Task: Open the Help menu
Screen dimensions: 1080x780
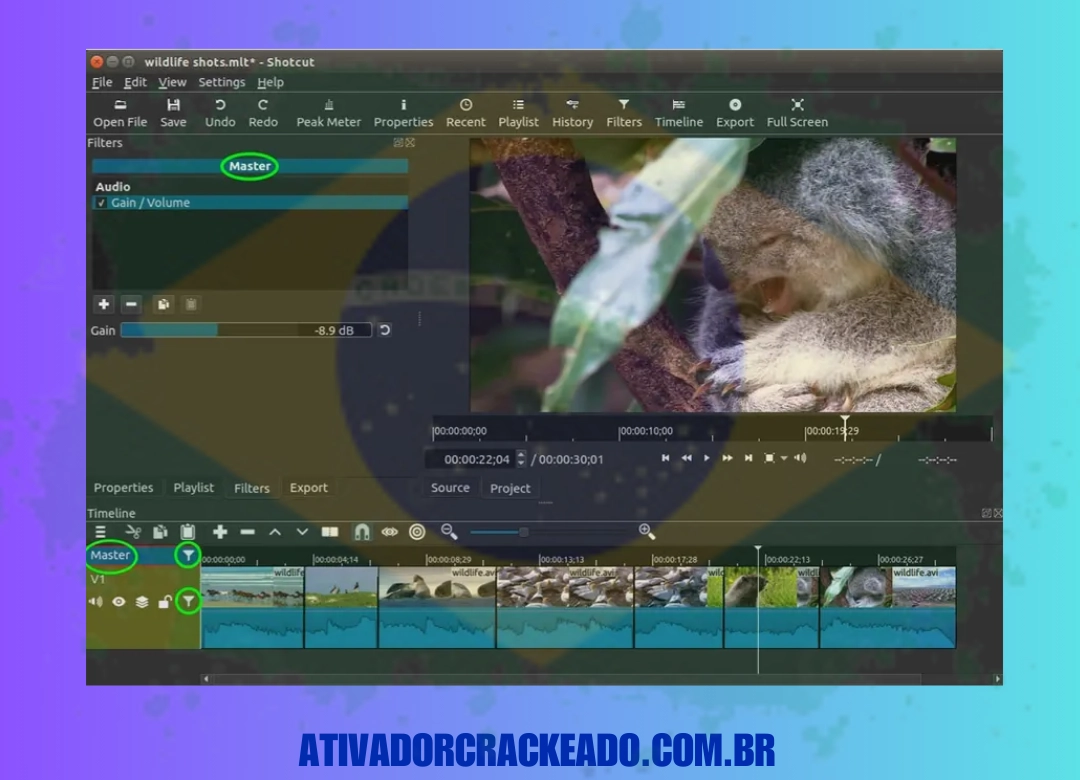Action: click(x=271, y=82)
